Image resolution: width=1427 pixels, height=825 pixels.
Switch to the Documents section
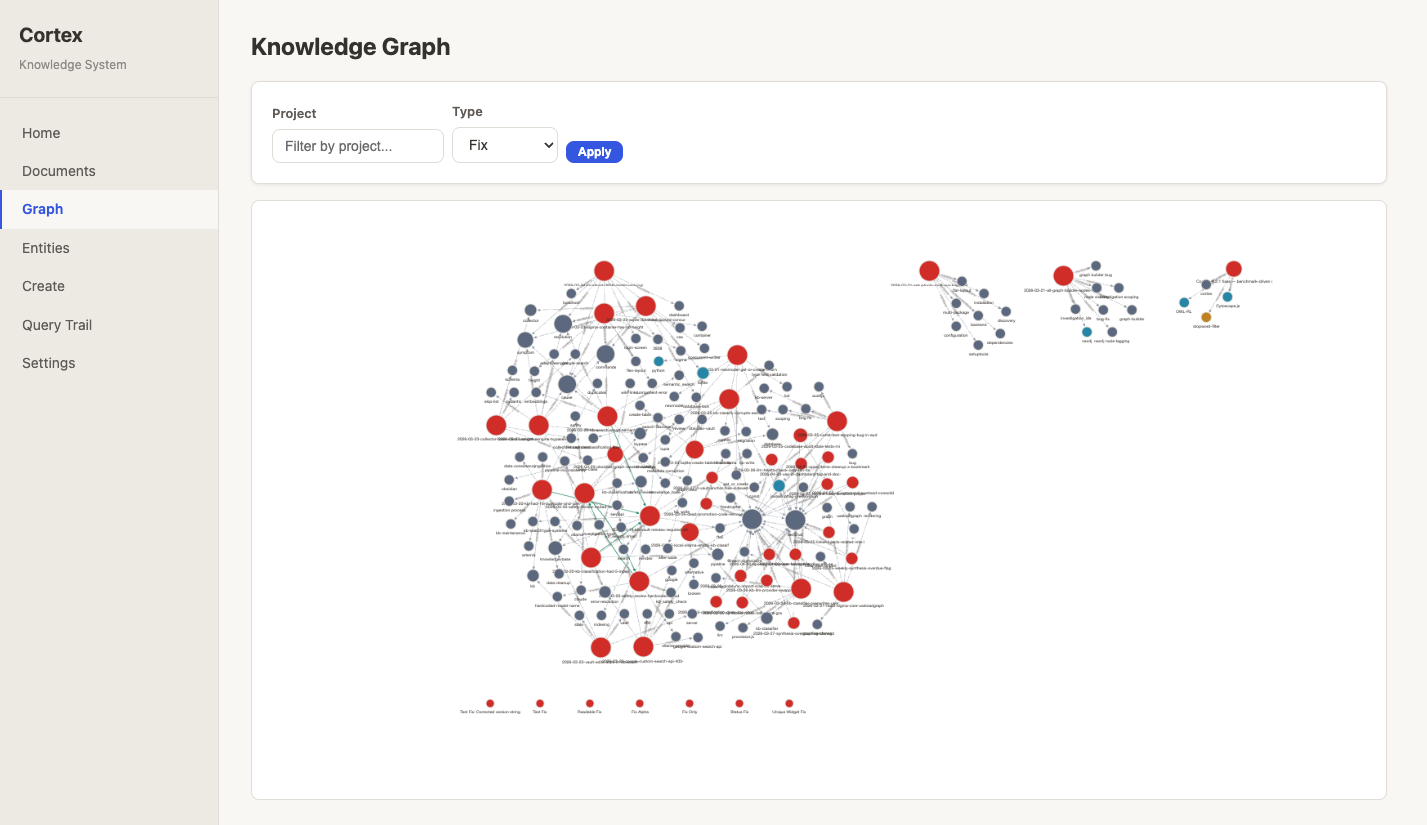pyautogui.click(x=58, y=170)
